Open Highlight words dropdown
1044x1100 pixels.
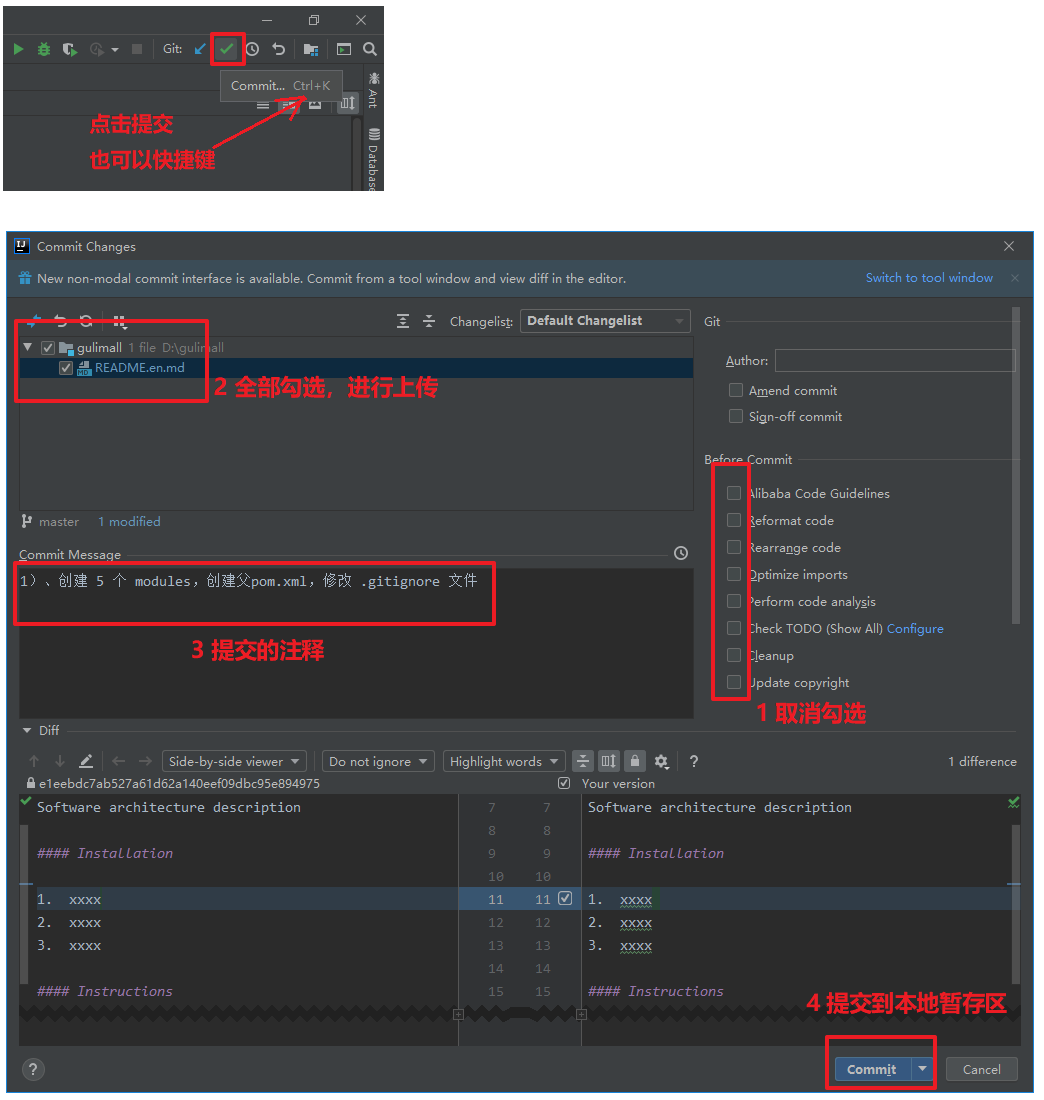coord(504,761)
